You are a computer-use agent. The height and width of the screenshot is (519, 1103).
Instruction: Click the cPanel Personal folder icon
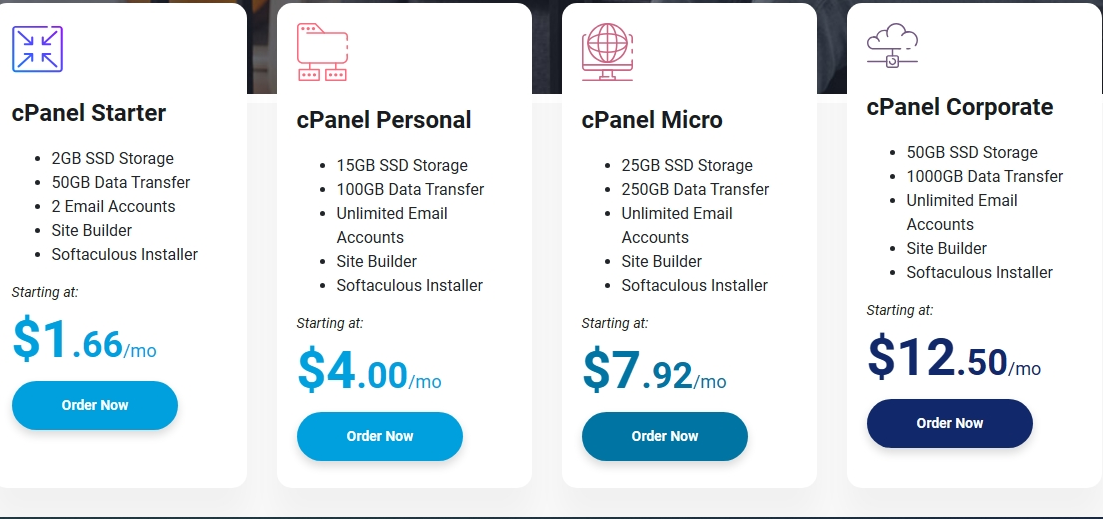[322, 52]
